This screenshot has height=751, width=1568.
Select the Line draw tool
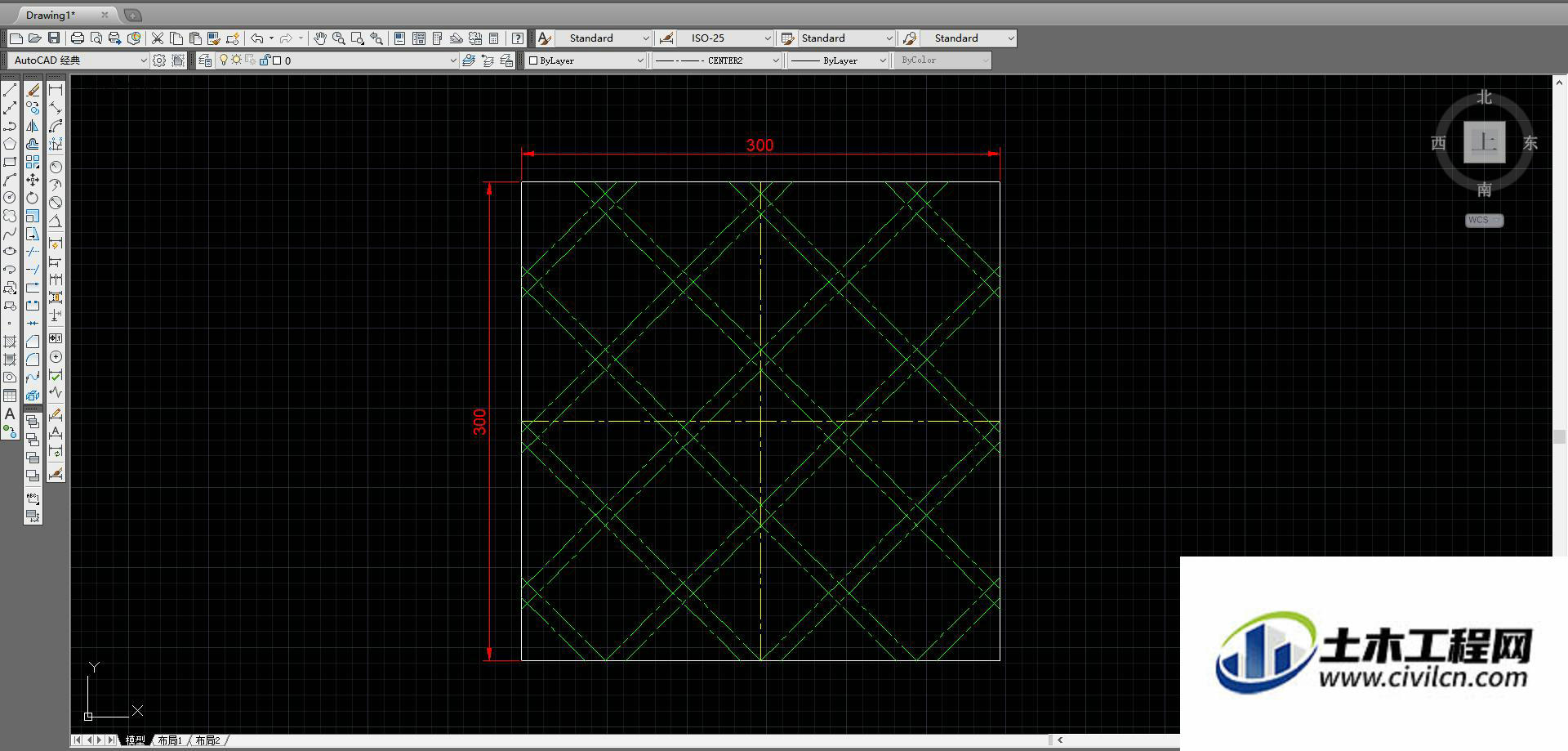click(10, 90)
